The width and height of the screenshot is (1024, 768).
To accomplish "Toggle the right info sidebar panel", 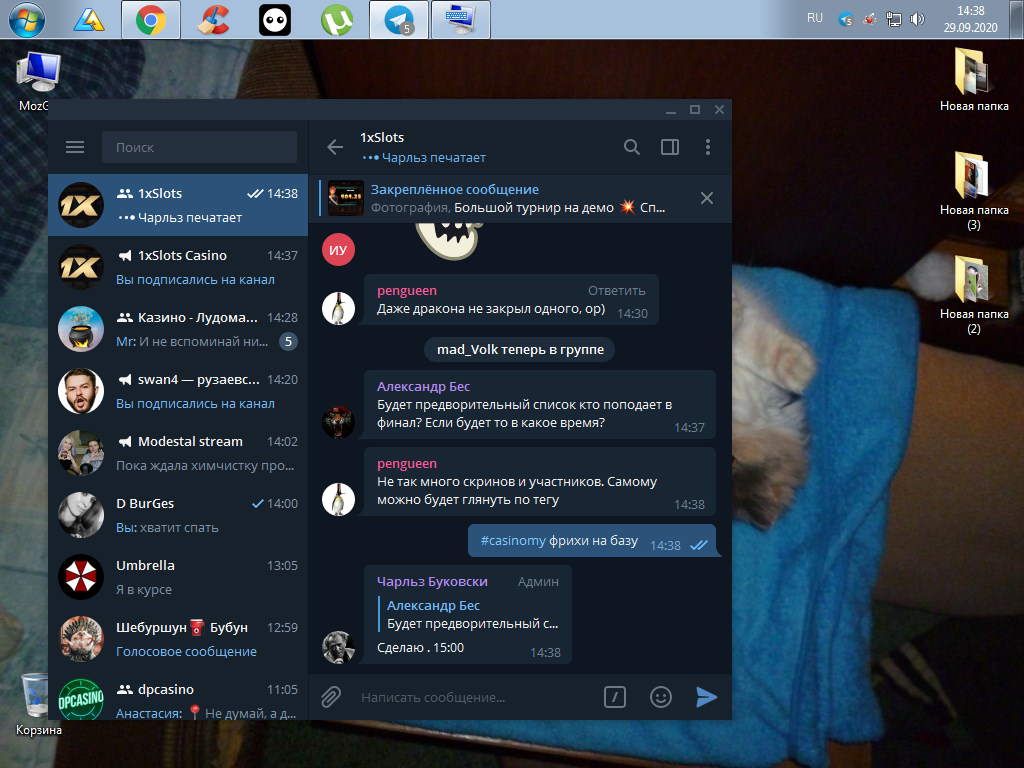I will pyautogui.click(x=670, y=147).
